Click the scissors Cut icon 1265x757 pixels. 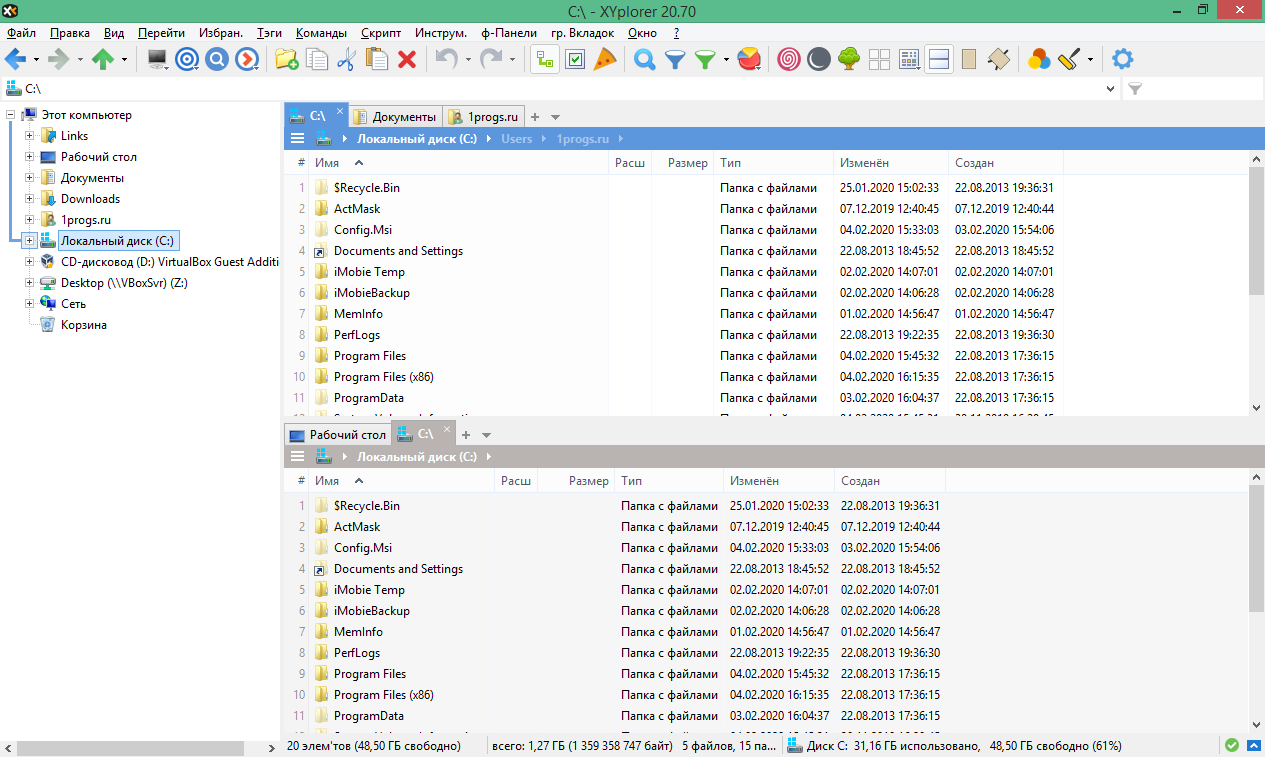coord(346,60)
